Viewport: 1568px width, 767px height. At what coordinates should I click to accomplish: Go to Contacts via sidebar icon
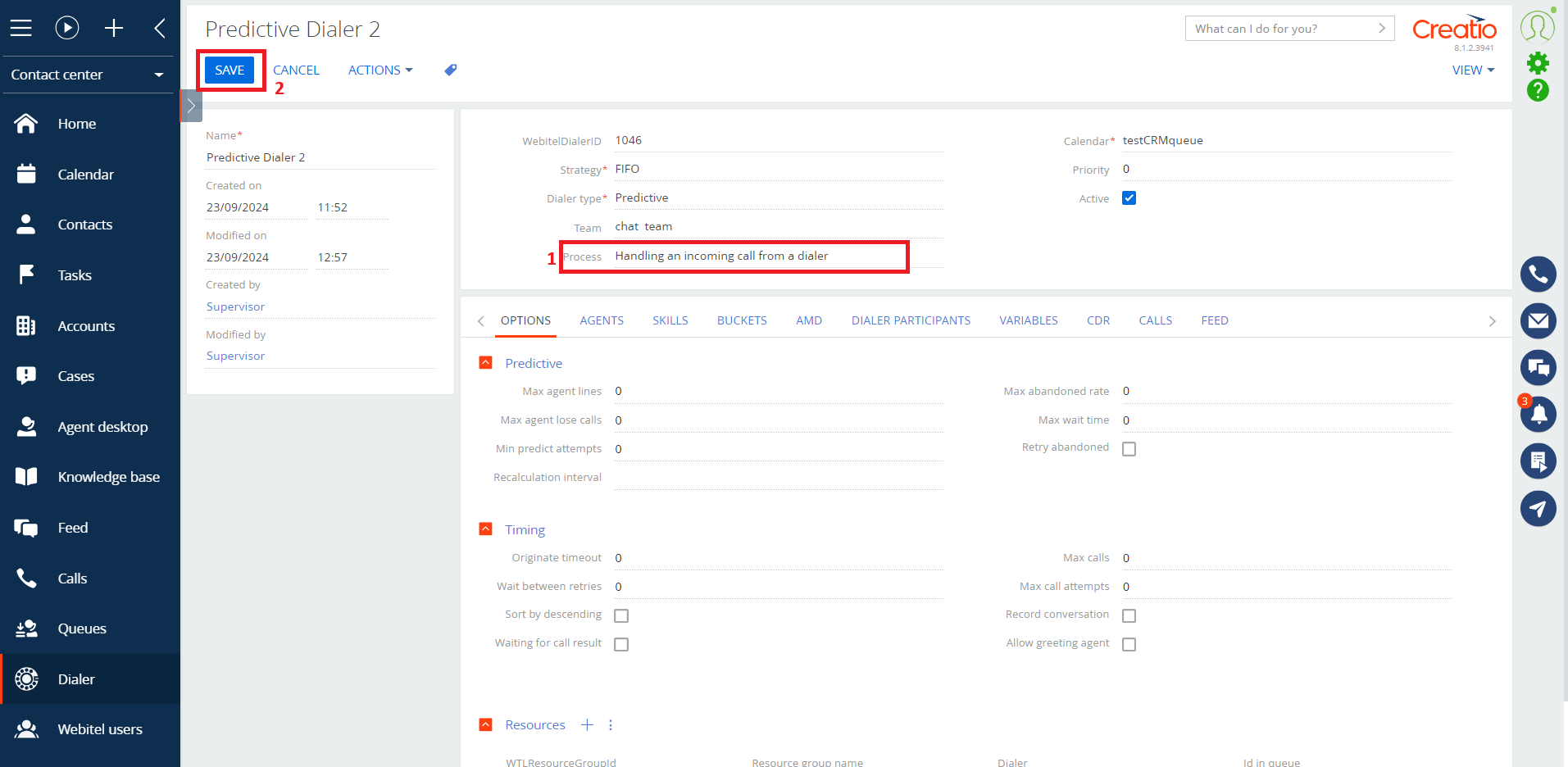point(26,225)
